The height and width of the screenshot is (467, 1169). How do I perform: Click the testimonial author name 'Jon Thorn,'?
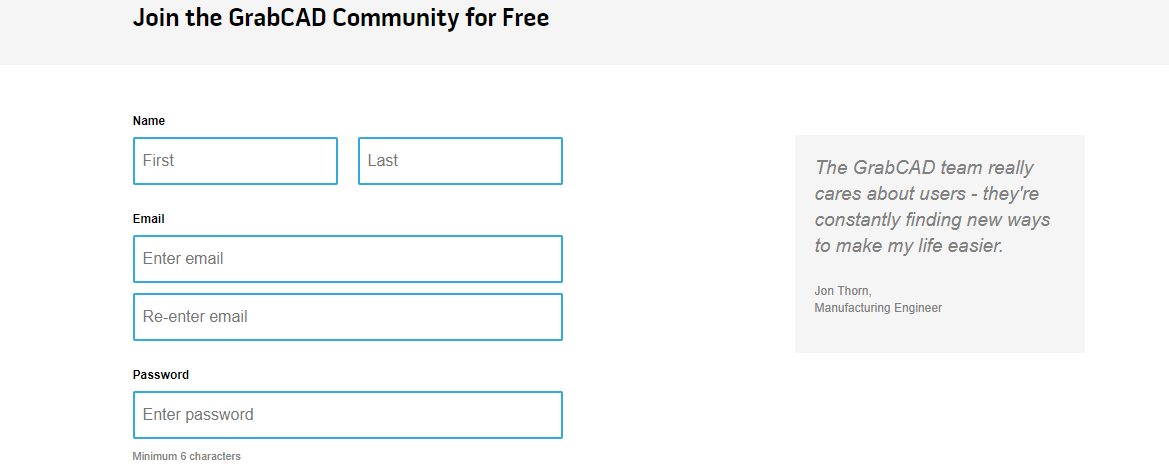click(x=843, y=291)
